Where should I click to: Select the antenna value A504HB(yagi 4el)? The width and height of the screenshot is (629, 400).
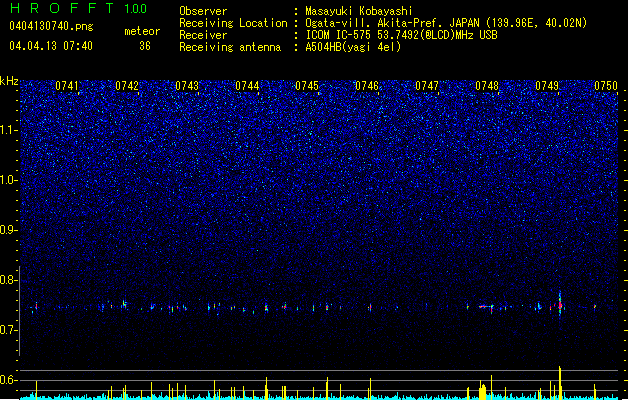click(353, 47)
